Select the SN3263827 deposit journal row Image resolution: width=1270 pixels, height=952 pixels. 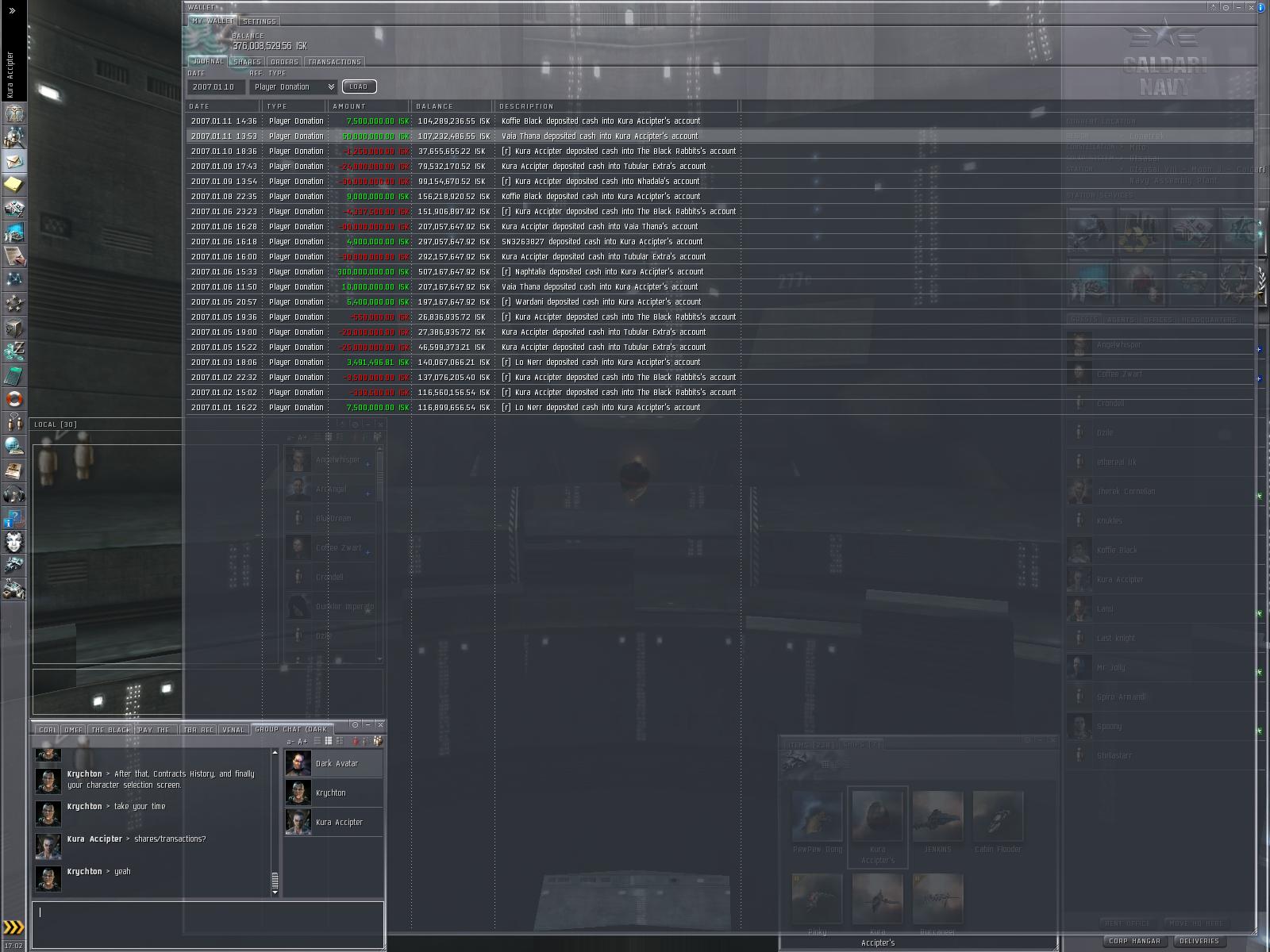tap(720, 241)
